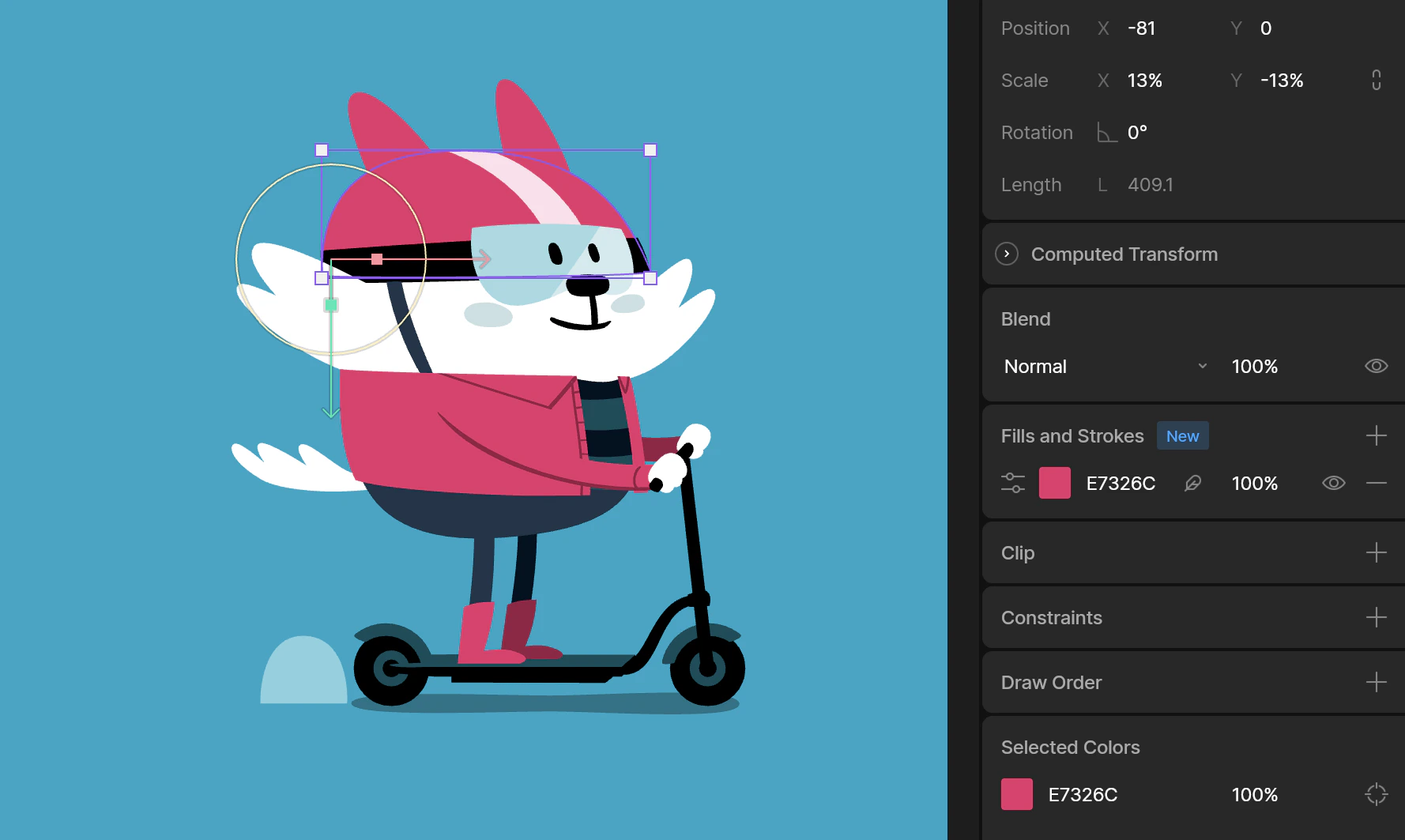Hide the E7326C fill with eye icon
Screen dimensions: 1405x840
[1333, 483]
